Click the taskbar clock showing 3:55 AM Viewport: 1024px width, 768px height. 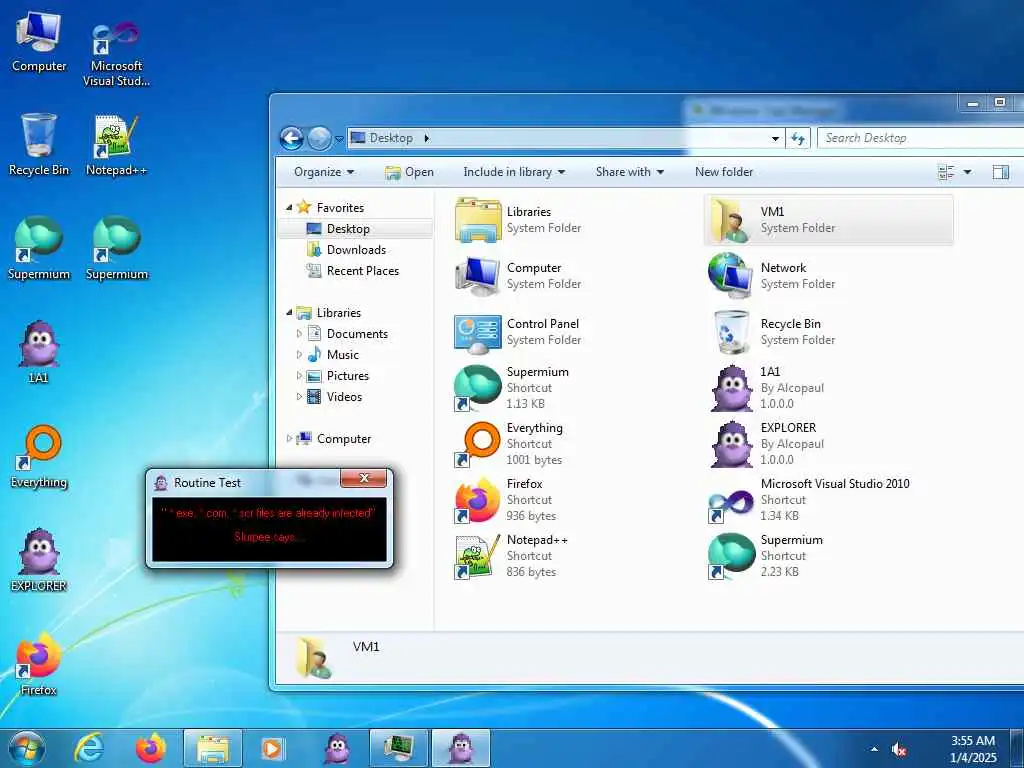pyautogui.click(x=972, y=749)
